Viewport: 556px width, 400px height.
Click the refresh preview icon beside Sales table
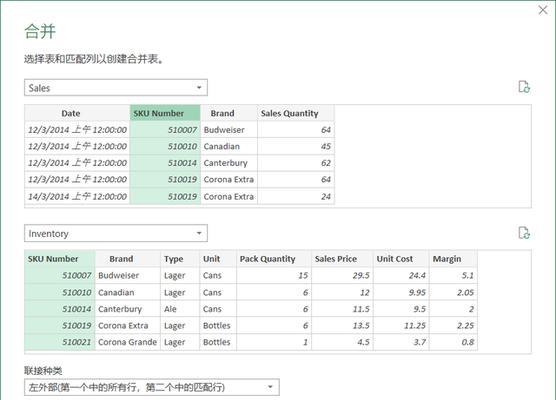tap(524, 87)
